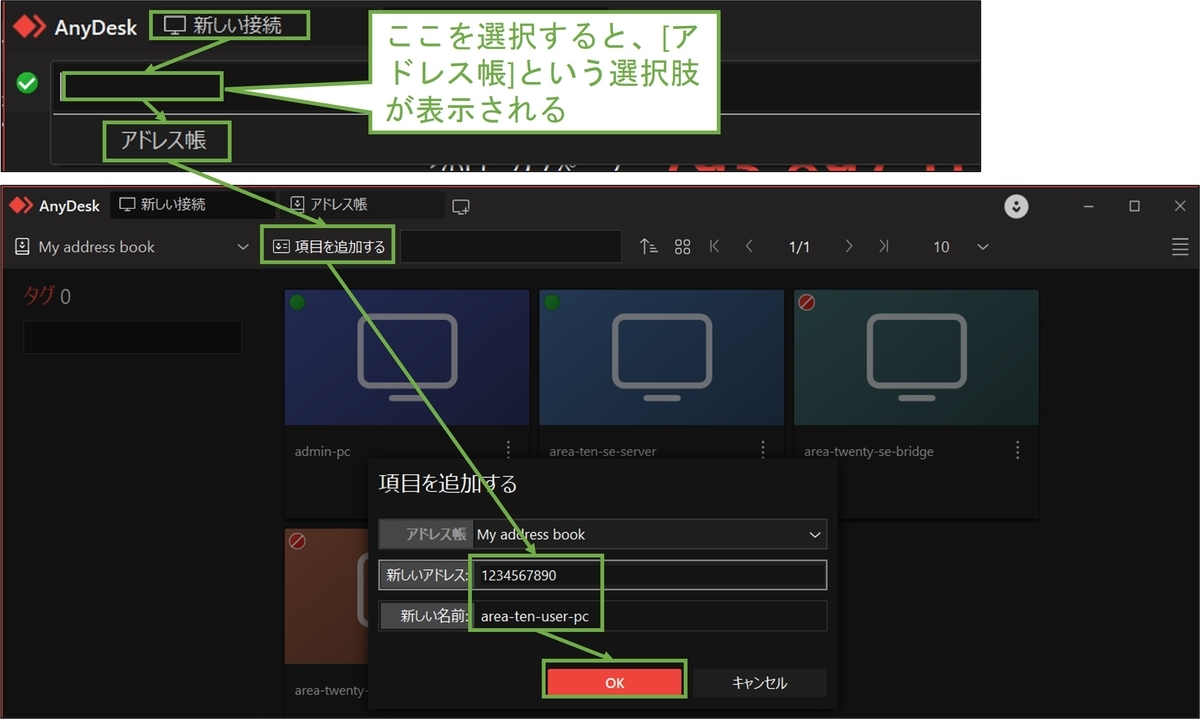Click offline status icon on orange tile

pos(297,541)
